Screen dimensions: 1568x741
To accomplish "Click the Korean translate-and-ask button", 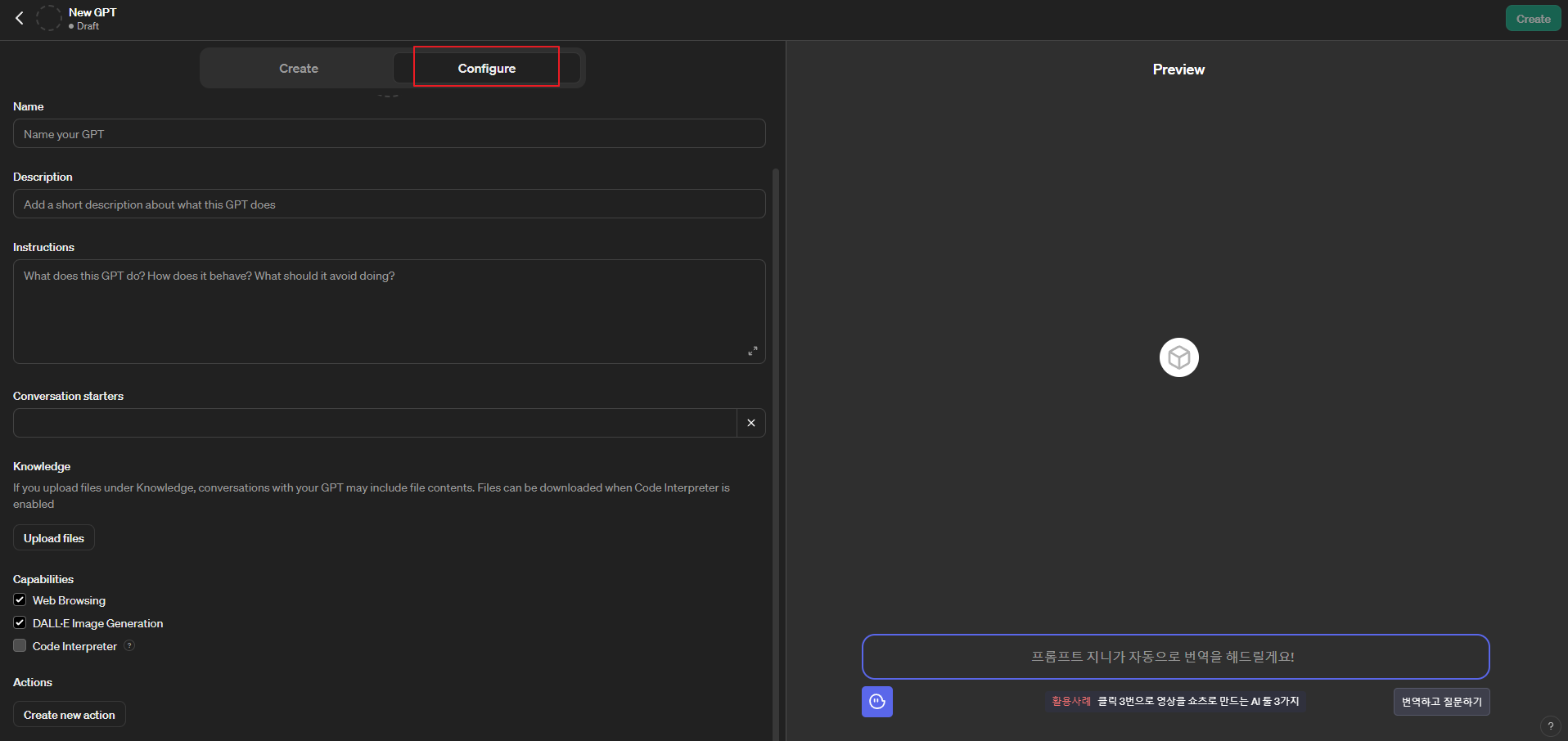I will (1440, 702).
